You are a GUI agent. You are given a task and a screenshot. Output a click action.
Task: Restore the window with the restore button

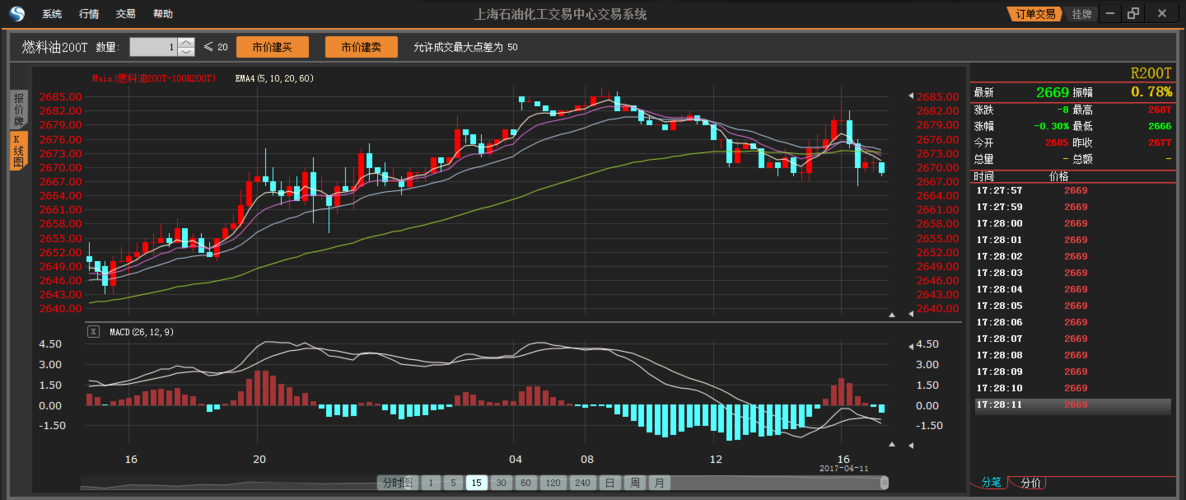pos(1132,14)
